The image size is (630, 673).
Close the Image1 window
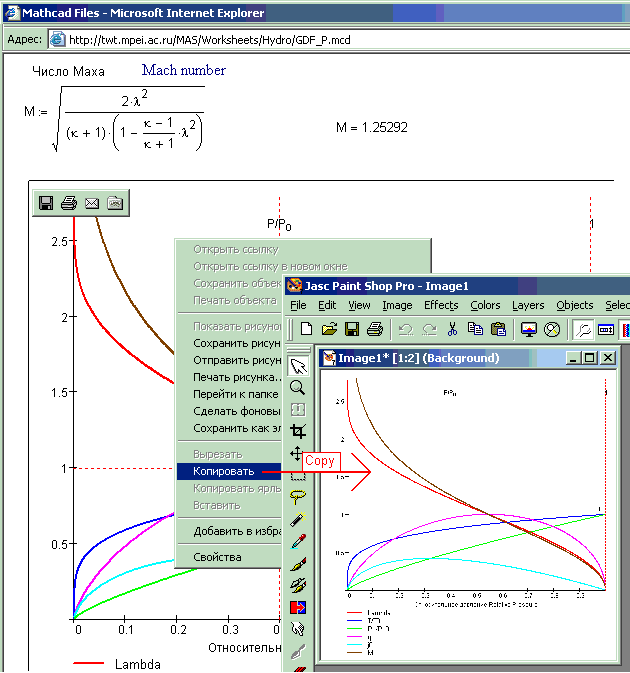[x=608, y=358]
